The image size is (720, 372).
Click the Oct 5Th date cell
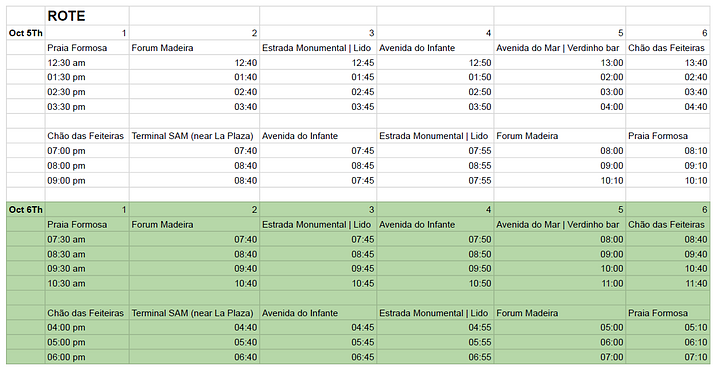coord(26,33)
